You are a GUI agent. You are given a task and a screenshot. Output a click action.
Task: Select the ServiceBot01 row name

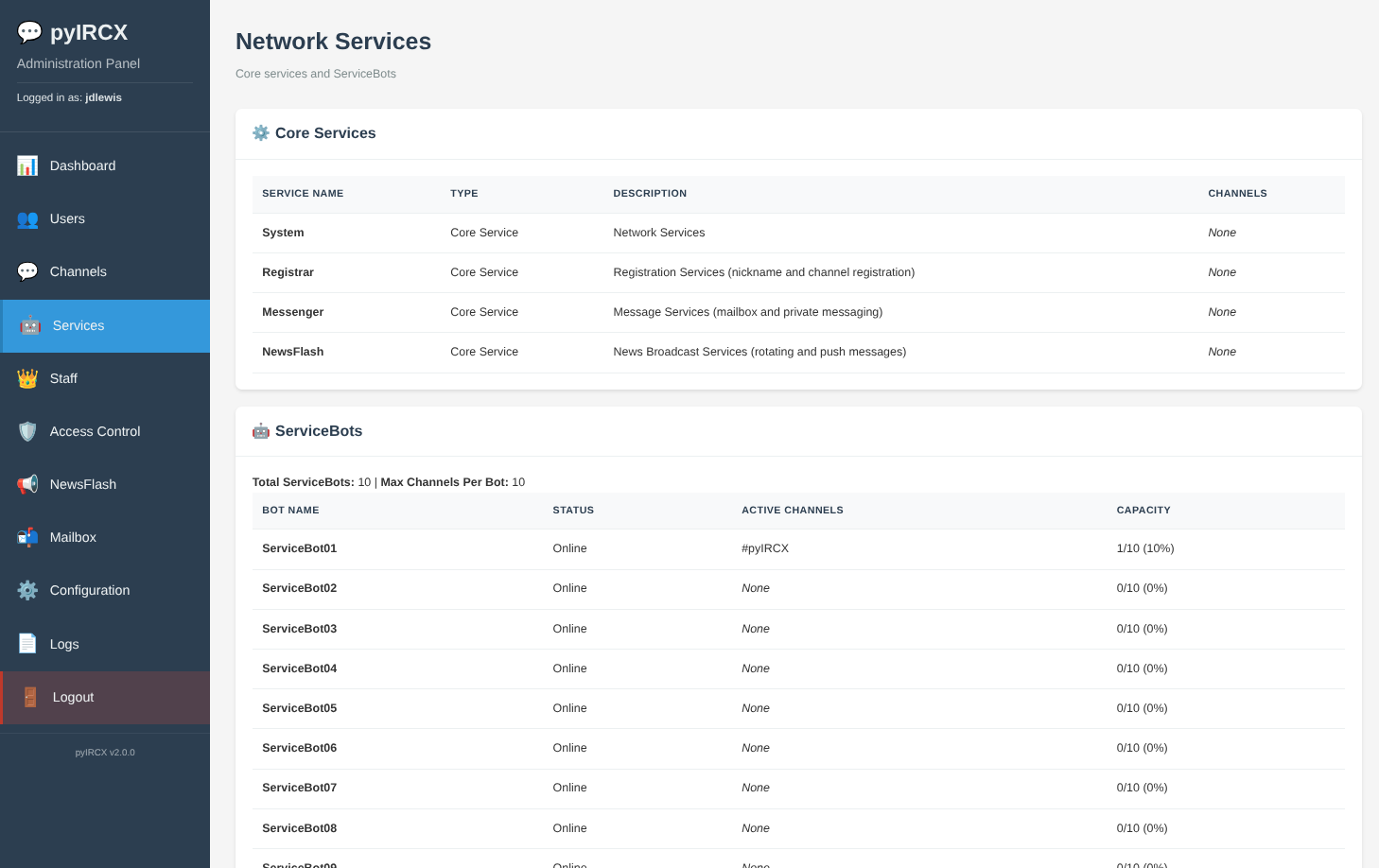pos(299,548)
